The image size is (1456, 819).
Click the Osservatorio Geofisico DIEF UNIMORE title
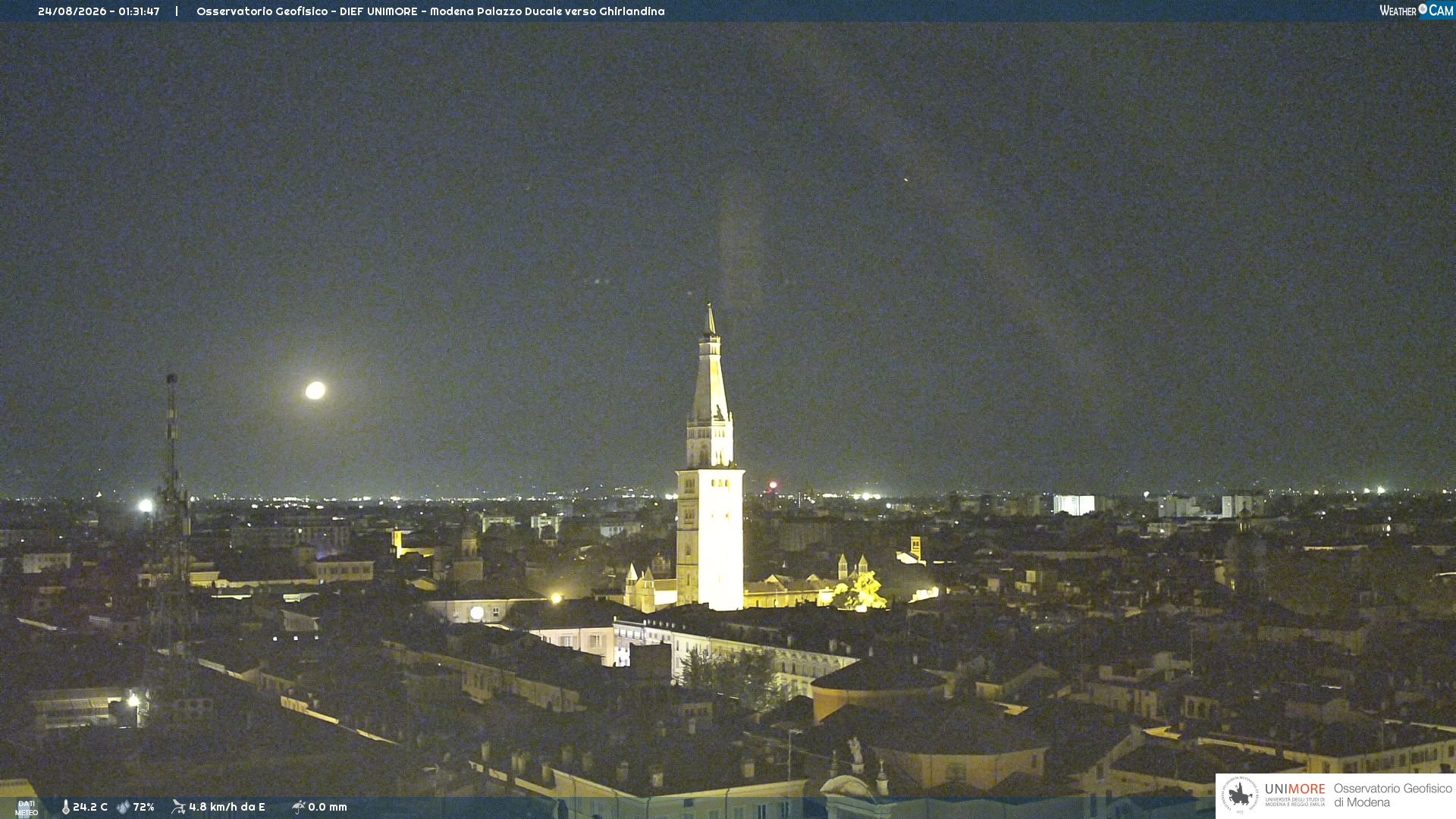[430, 11]
